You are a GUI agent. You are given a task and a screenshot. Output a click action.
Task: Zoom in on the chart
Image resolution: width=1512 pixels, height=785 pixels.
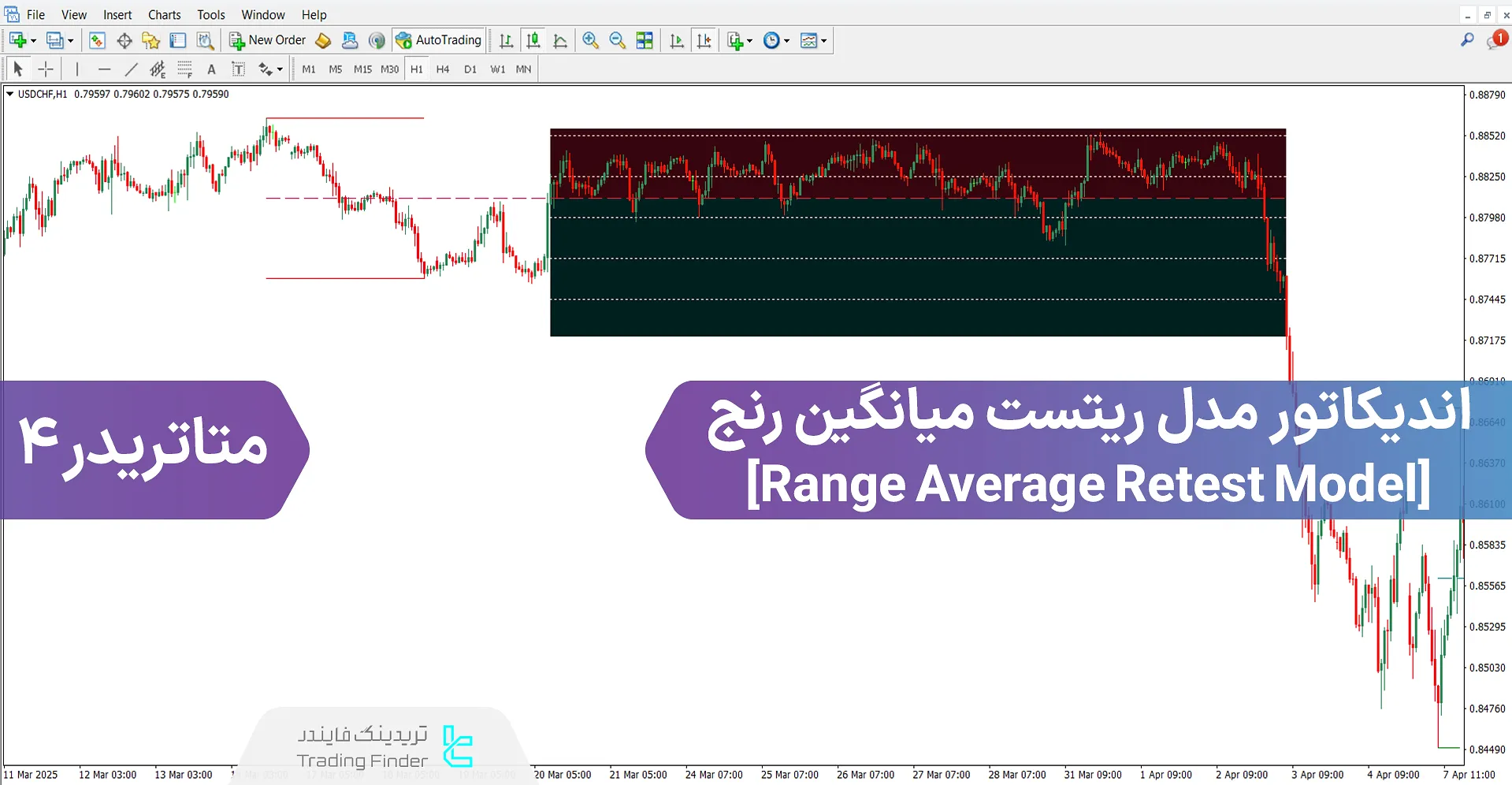[x=590, y=40]
